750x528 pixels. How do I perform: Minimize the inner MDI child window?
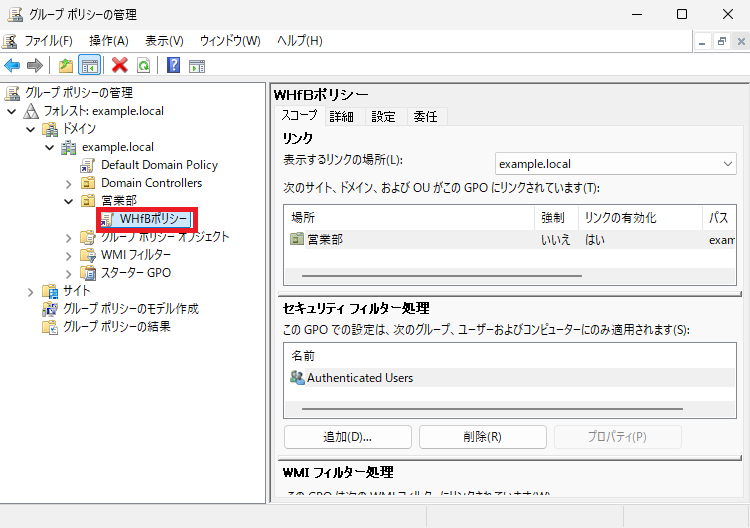[702, 42]
